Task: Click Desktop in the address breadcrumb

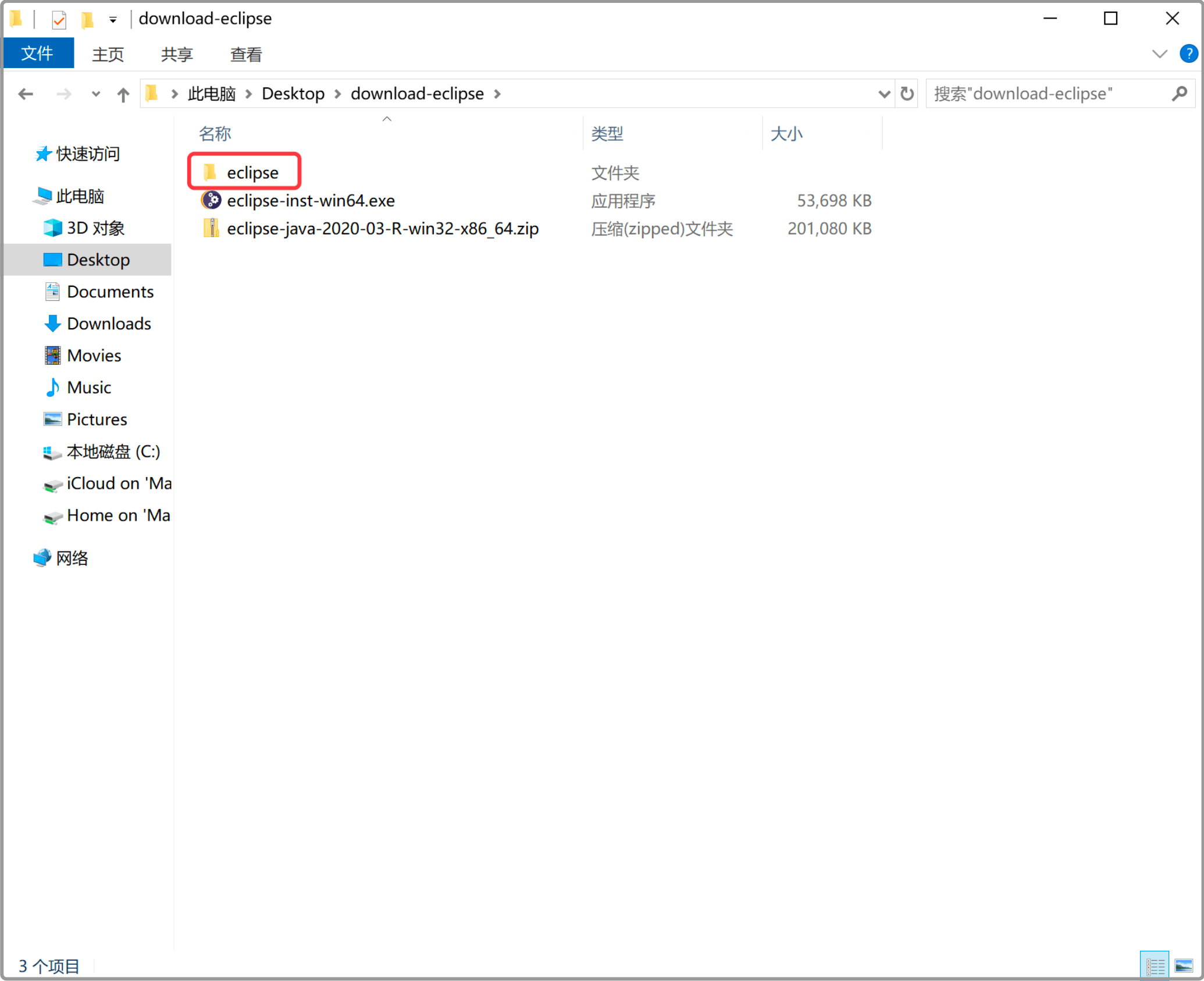Action: 293,94
